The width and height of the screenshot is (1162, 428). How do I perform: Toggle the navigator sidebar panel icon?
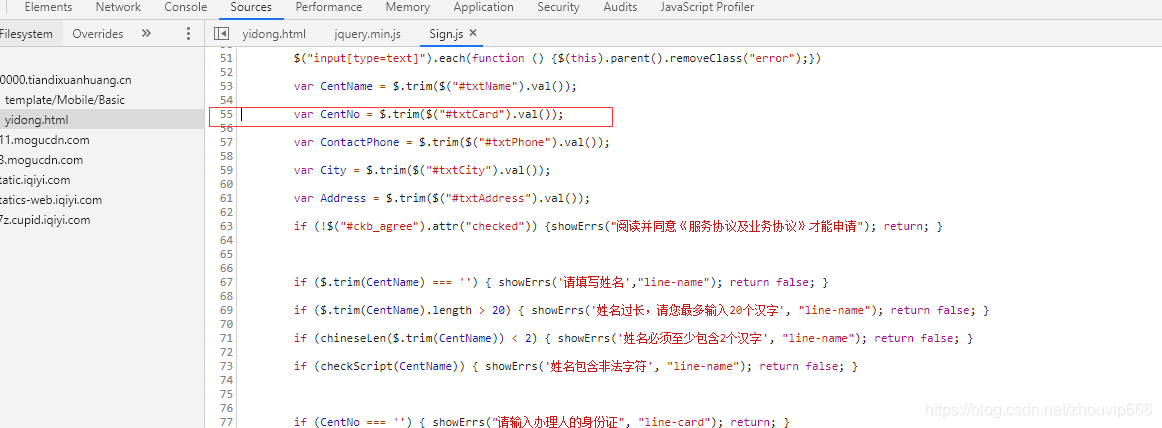220,33
